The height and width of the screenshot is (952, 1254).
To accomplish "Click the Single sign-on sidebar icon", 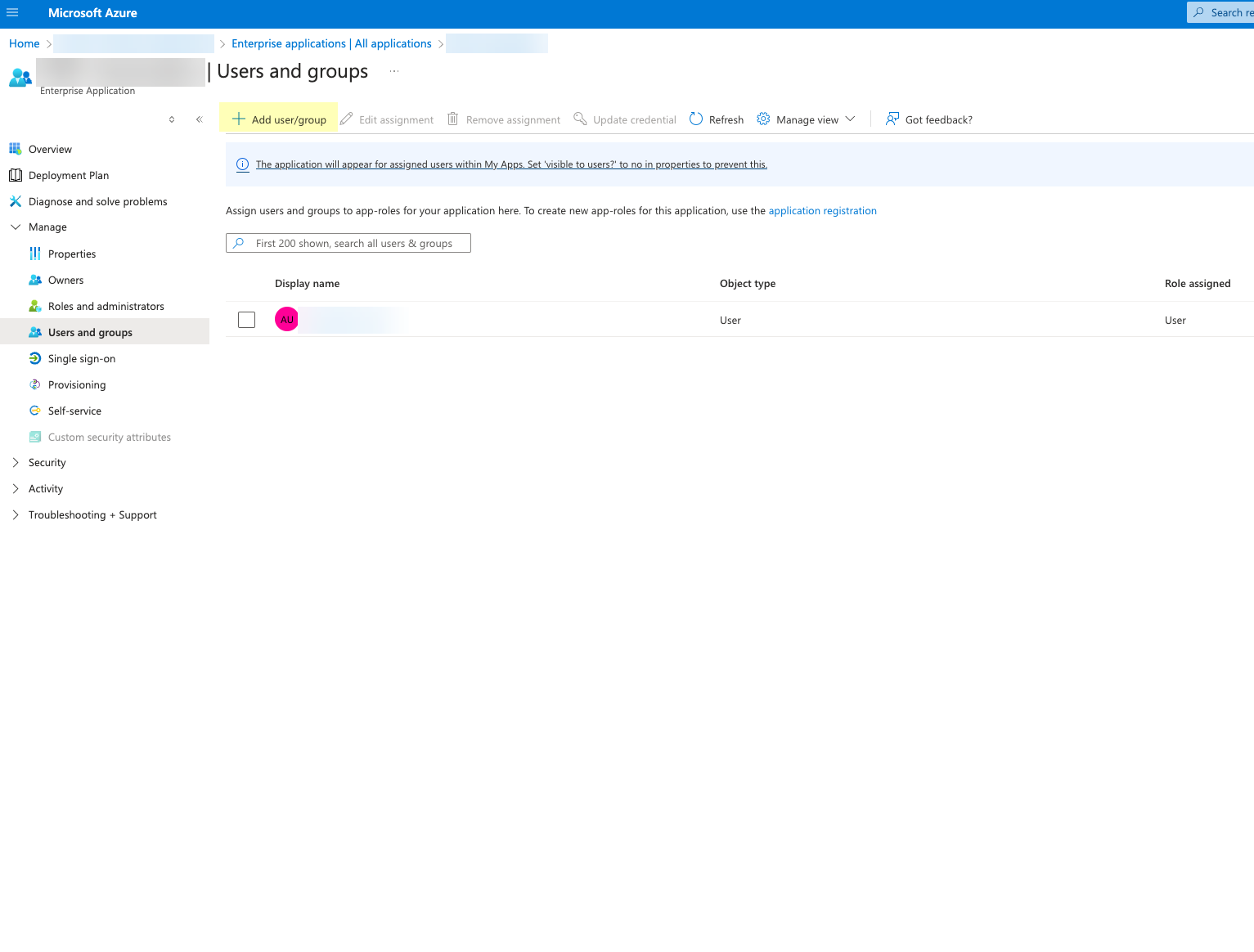I will 35,358.
